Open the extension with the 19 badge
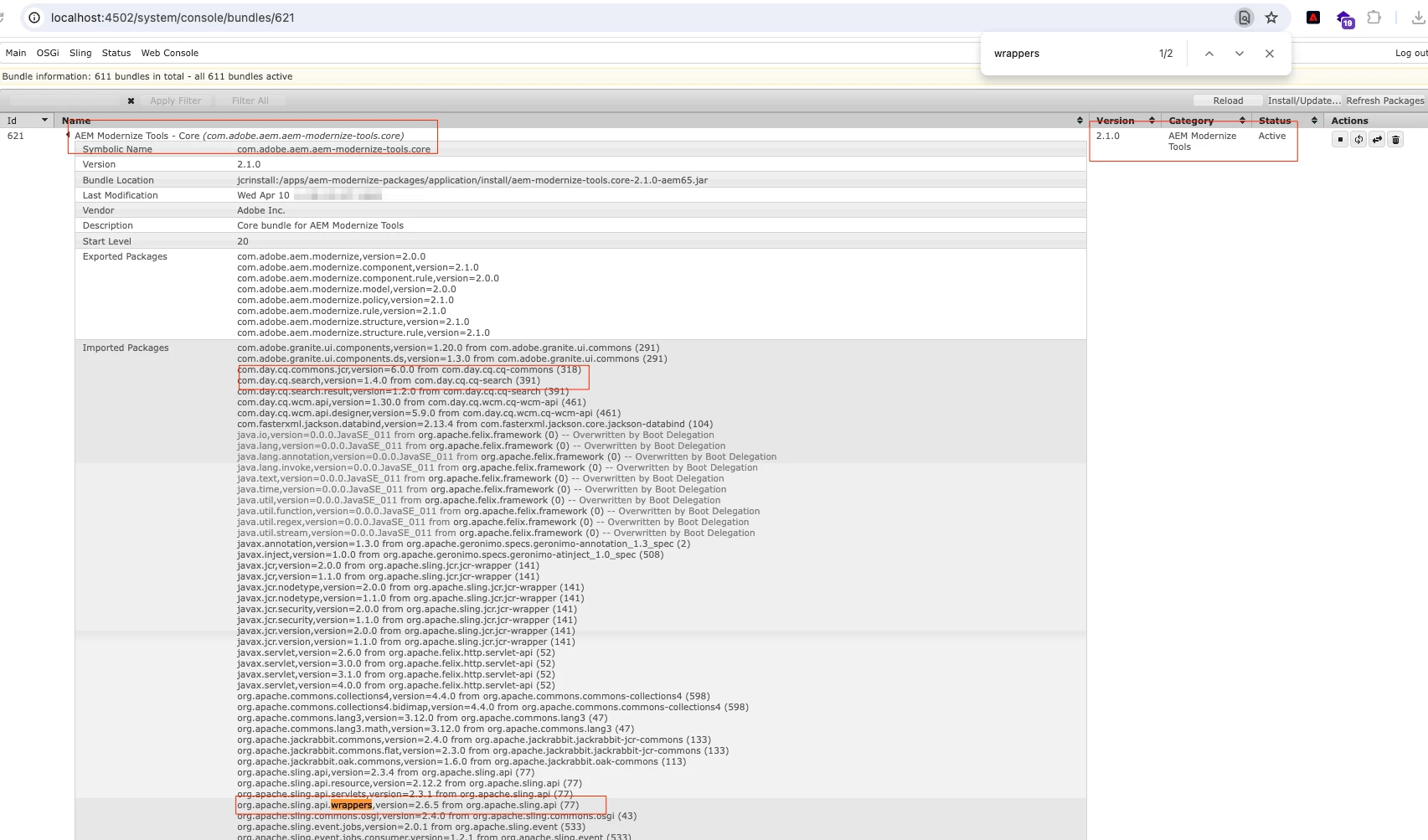The width and height of the screenshot is (1428, 840). [1345, 18]
